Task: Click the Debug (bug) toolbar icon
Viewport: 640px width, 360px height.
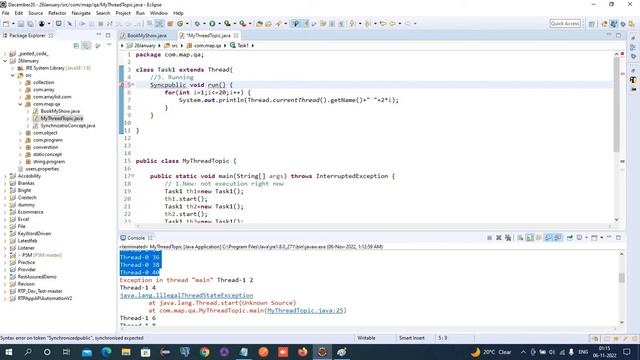Action: coord(197,24)
